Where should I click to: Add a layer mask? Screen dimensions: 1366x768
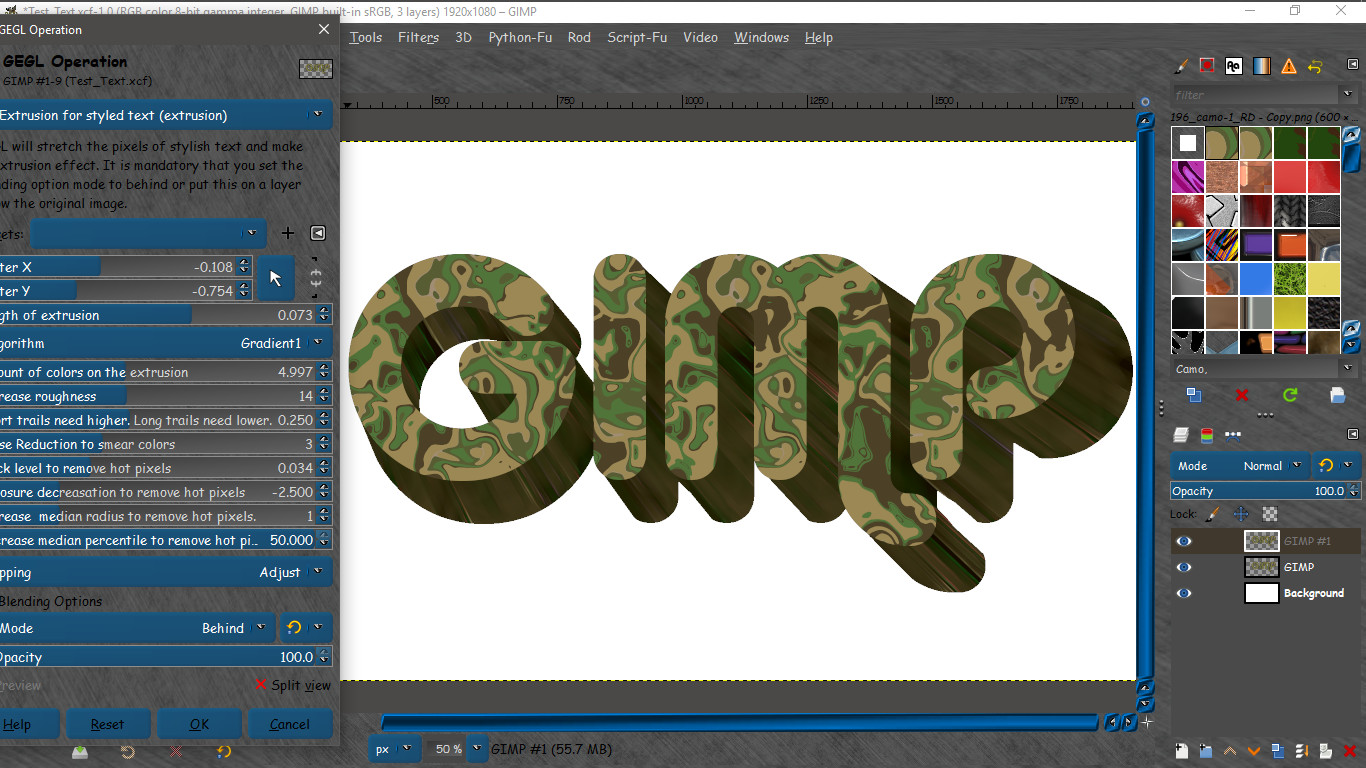pos(1326,750)
